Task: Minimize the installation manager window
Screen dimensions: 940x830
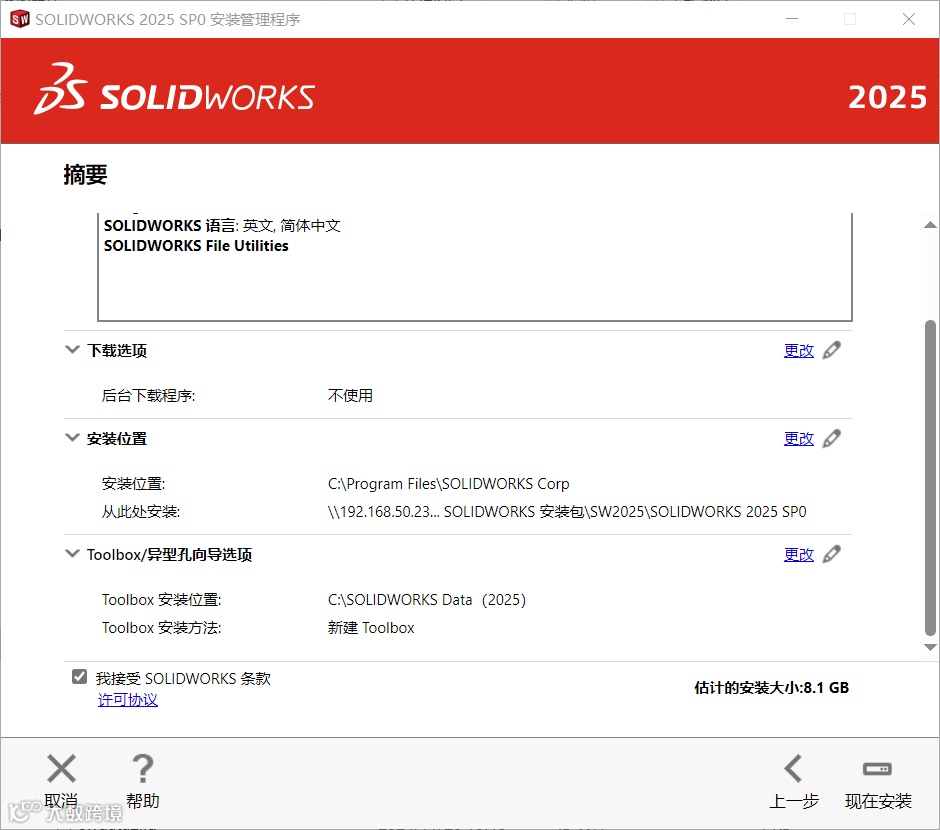Action: (792, 19)
